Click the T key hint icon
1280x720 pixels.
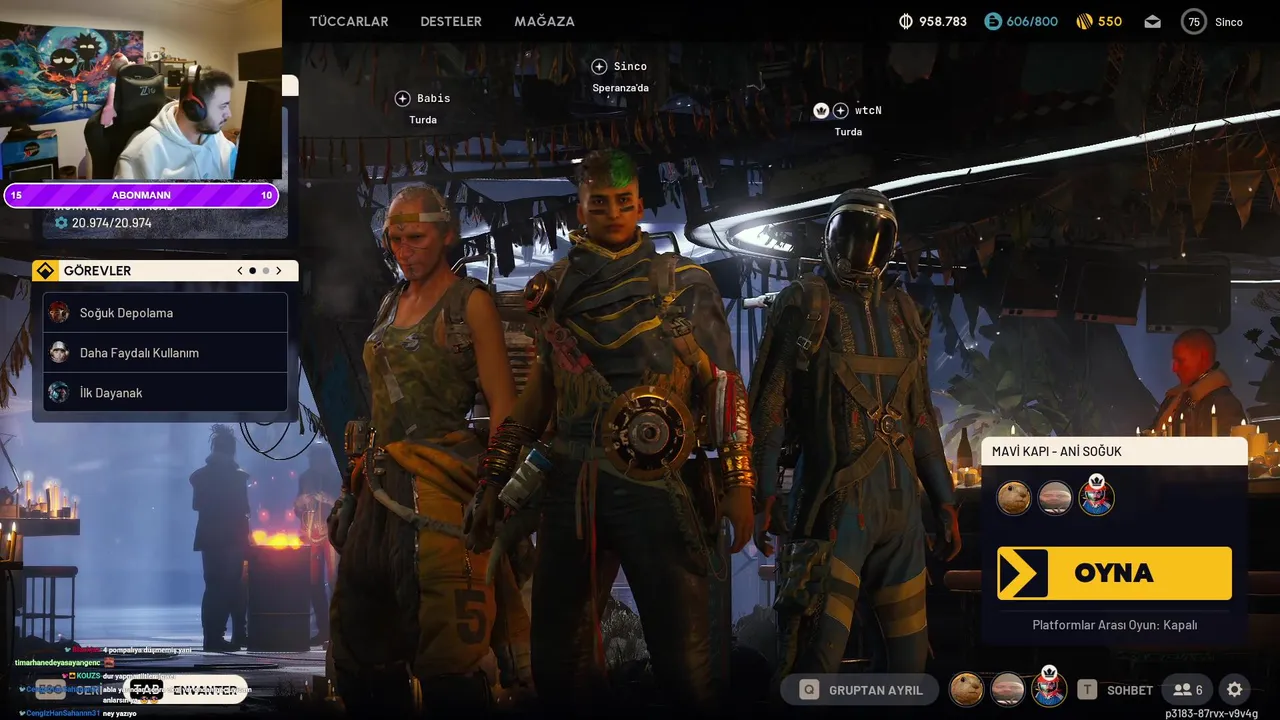1087,690
